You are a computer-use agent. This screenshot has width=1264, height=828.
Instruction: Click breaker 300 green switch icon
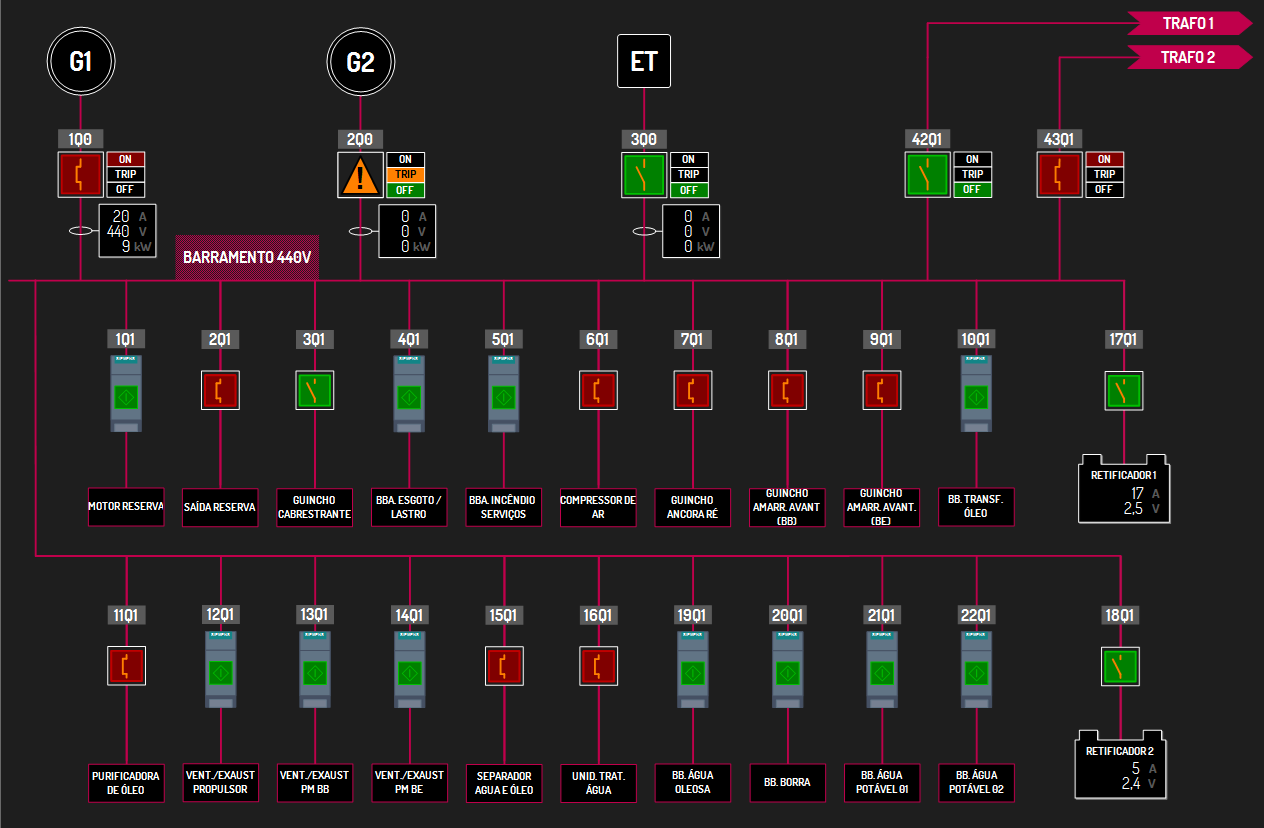click(x=644, y=175)
